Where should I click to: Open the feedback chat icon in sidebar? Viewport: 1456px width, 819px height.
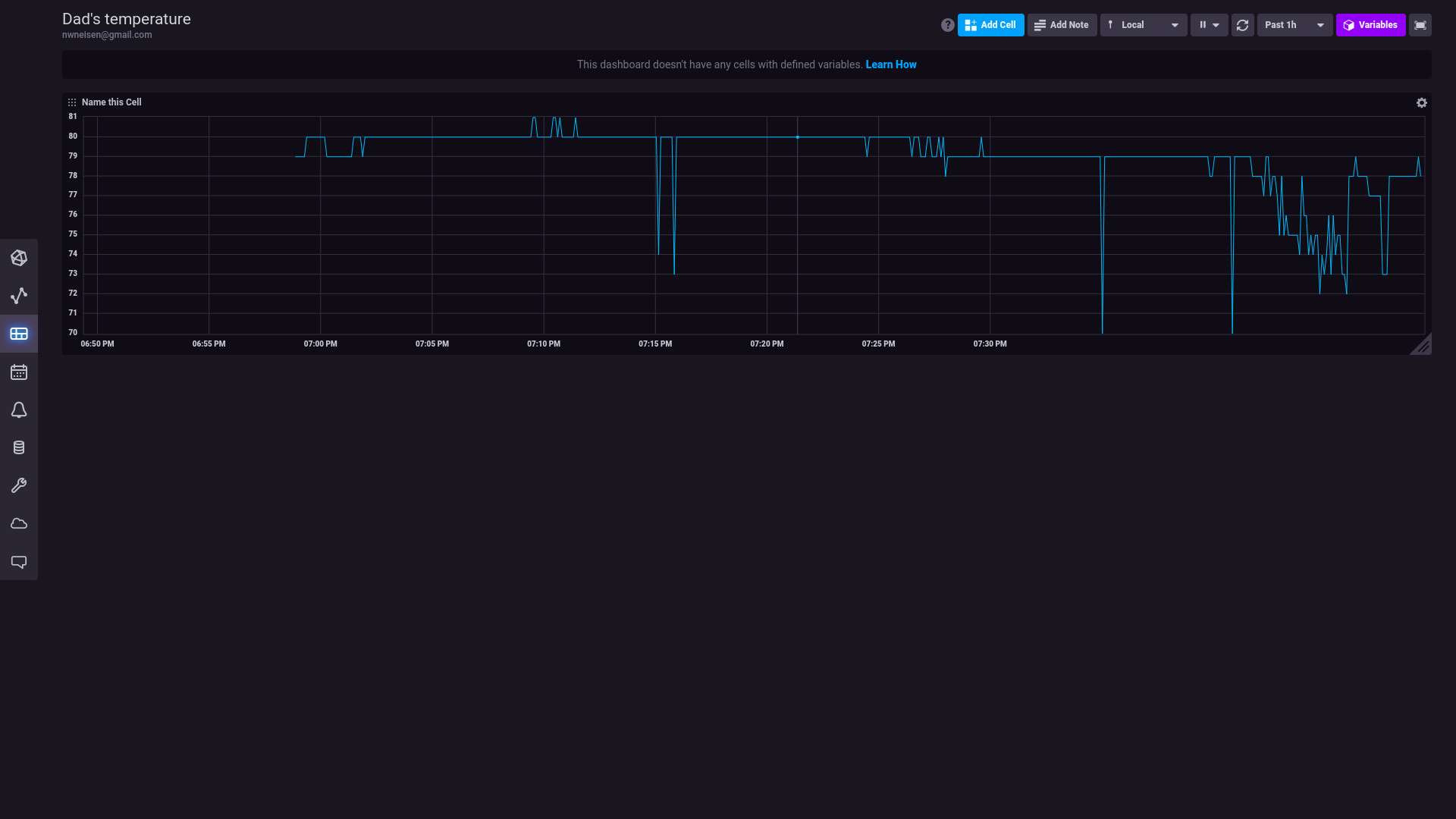tap(19, 562)
